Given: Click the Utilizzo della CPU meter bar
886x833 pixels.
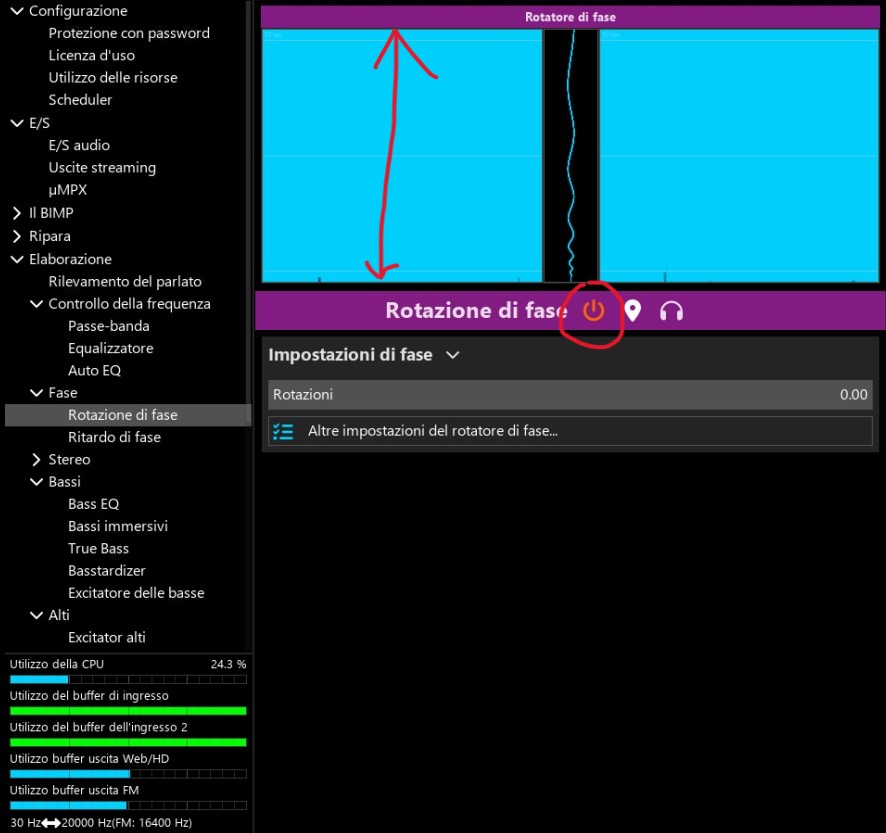Looking at the screenshot, I should pos(128,679).
